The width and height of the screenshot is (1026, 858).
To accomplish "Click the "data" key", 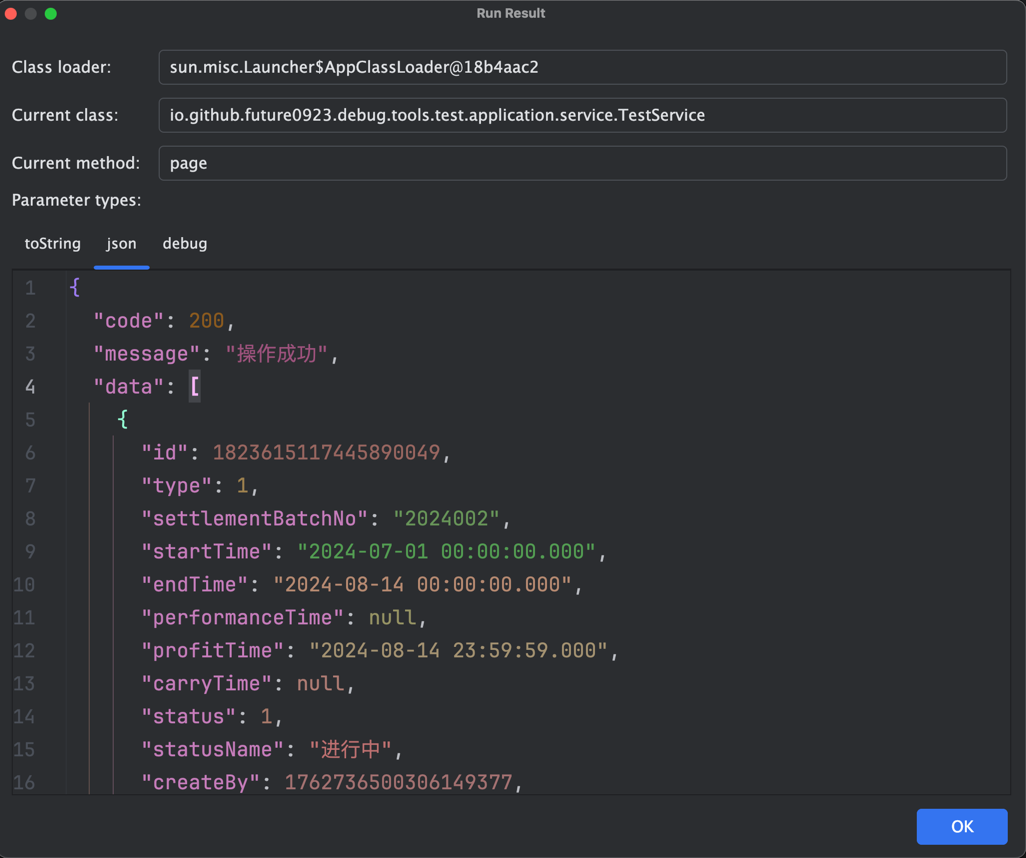I will (x=128, y=387).
